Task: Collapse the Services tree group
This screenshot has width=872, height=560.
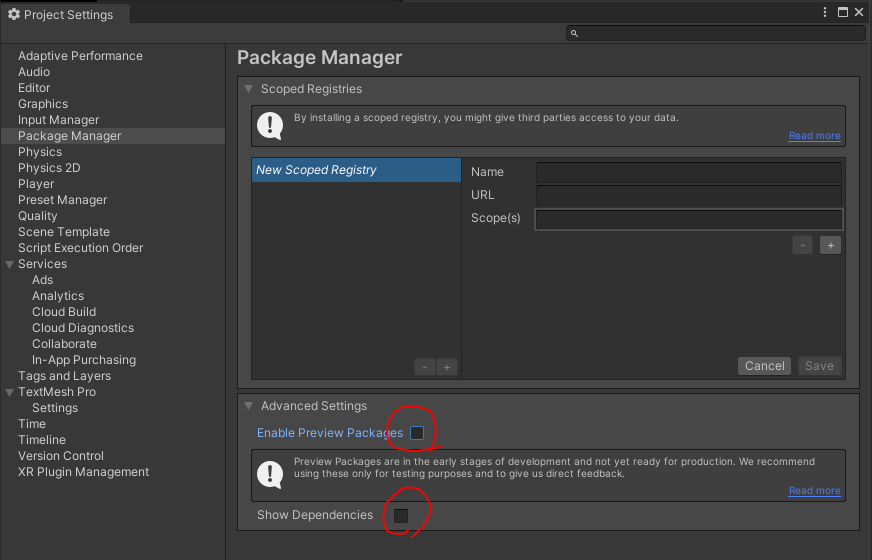Action: coord(9,264)
